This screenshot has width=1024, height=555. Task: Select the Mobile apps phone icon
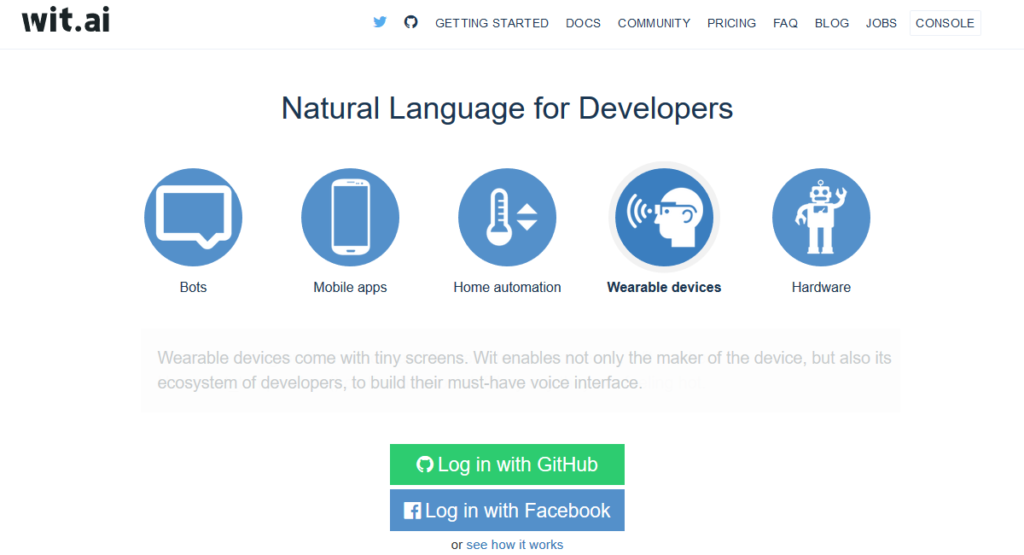click(x=350, y=217)
